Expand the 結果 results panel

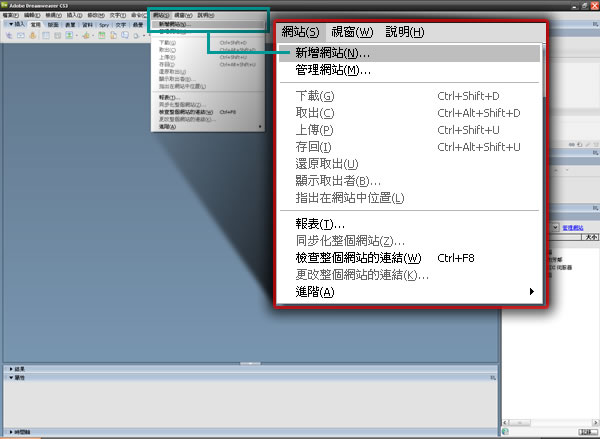(11, 369)
